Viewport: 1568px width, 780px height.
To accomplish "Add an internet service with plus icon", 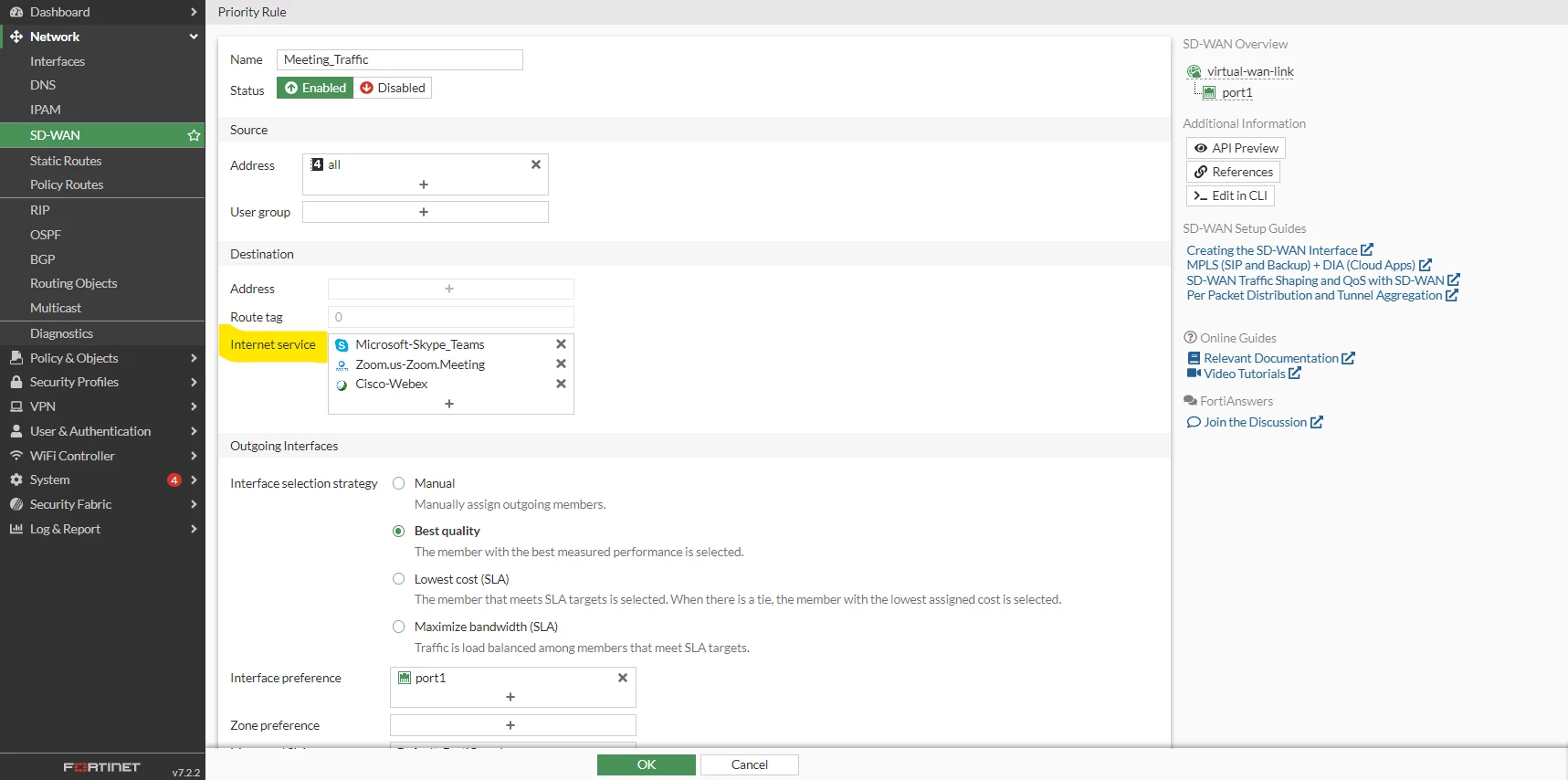I will point(449,404).
